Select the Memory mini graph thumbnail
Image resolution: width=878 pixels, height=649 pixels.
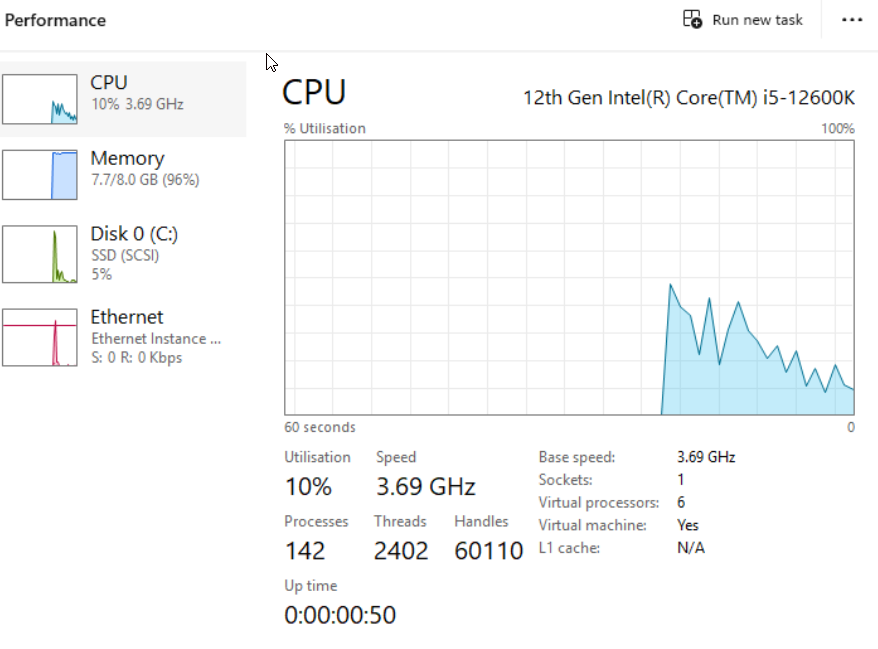[x=40, y=174]
